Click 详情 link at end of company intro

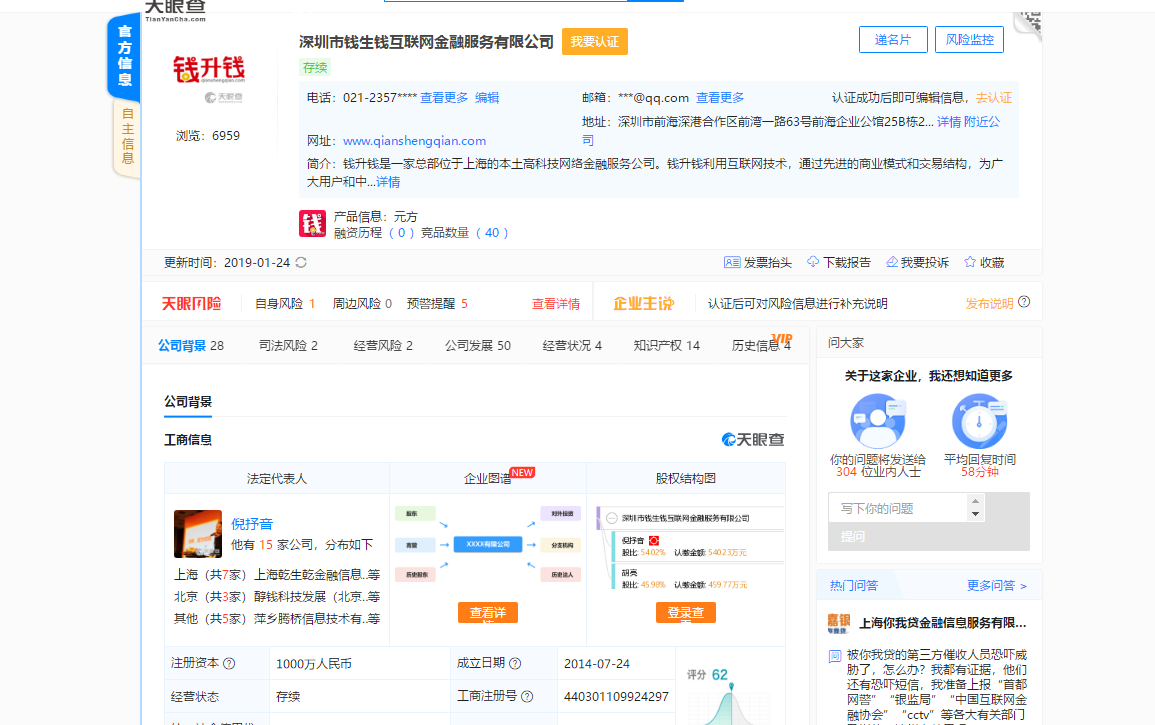click(x=388, y=182)
